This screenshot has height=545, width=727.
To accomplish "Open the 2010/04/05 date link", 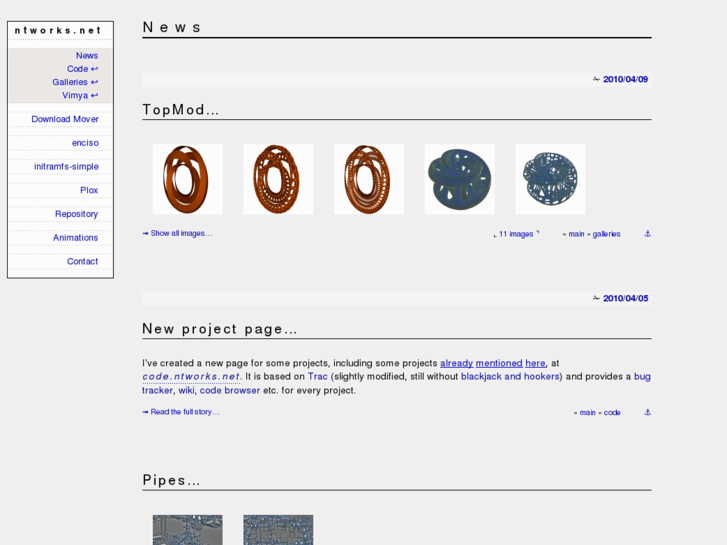I will [625, 298].
